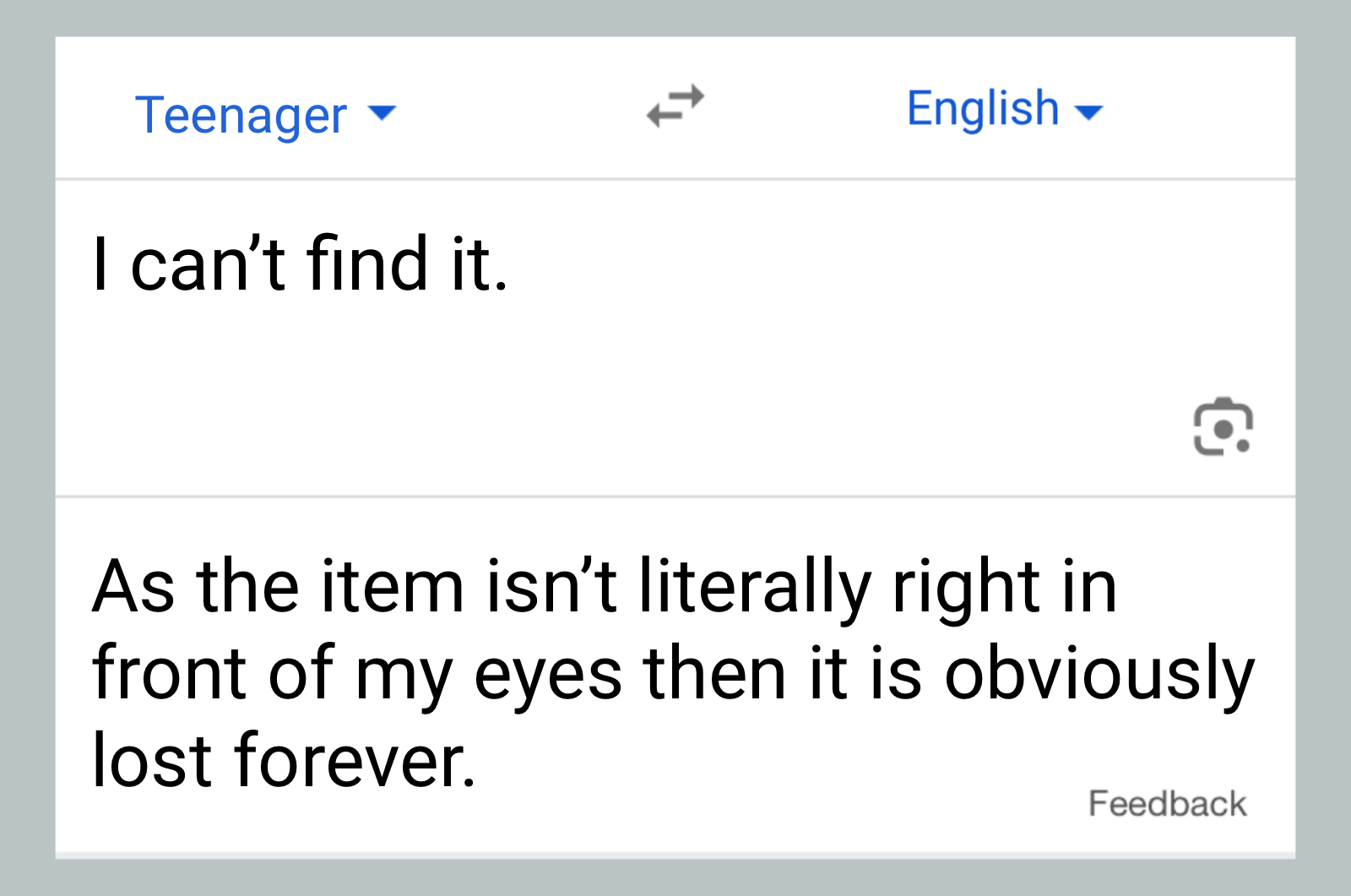1351x896 pixels.
Task: Send feedback via the Feedback link
Action: tap(1167, 803)
